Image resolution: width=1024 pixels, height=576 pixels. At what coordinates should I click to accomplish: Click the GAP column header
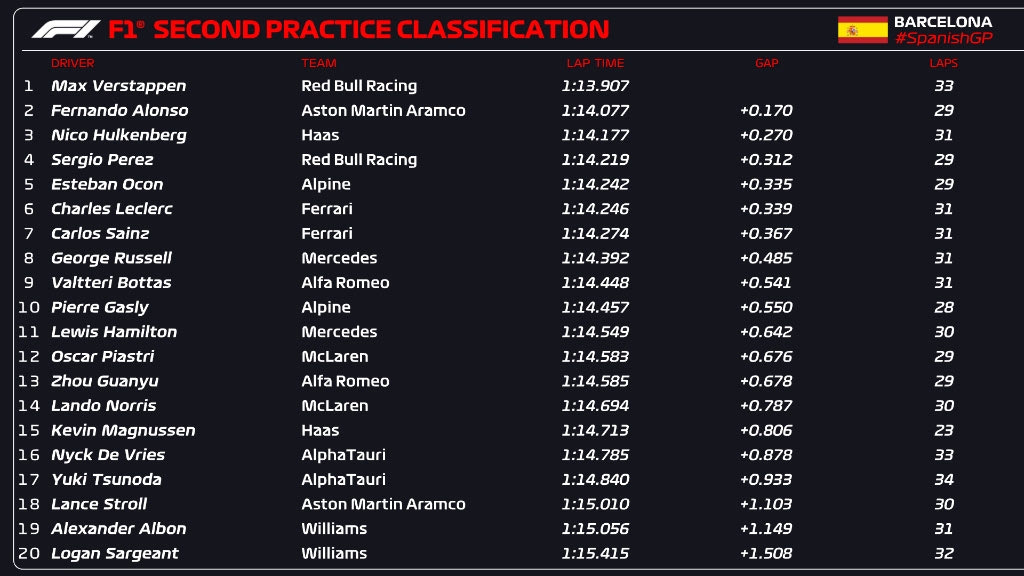click(x=766, y=63)
